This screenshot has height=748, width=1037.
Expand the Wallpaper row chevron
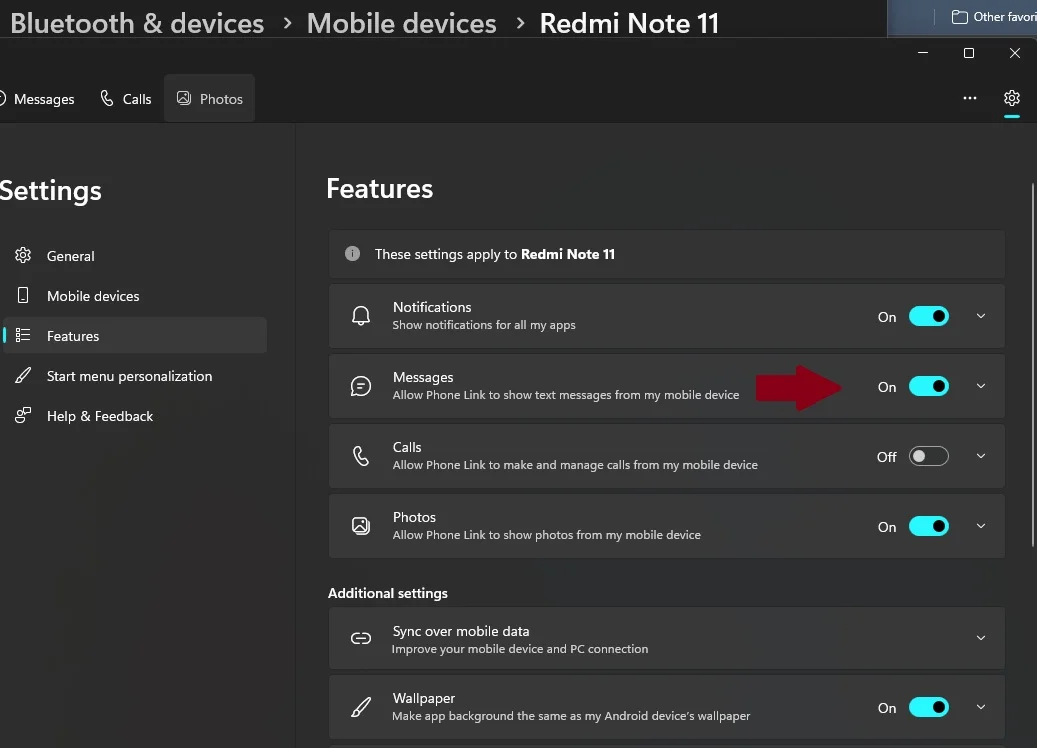[981, 707]
